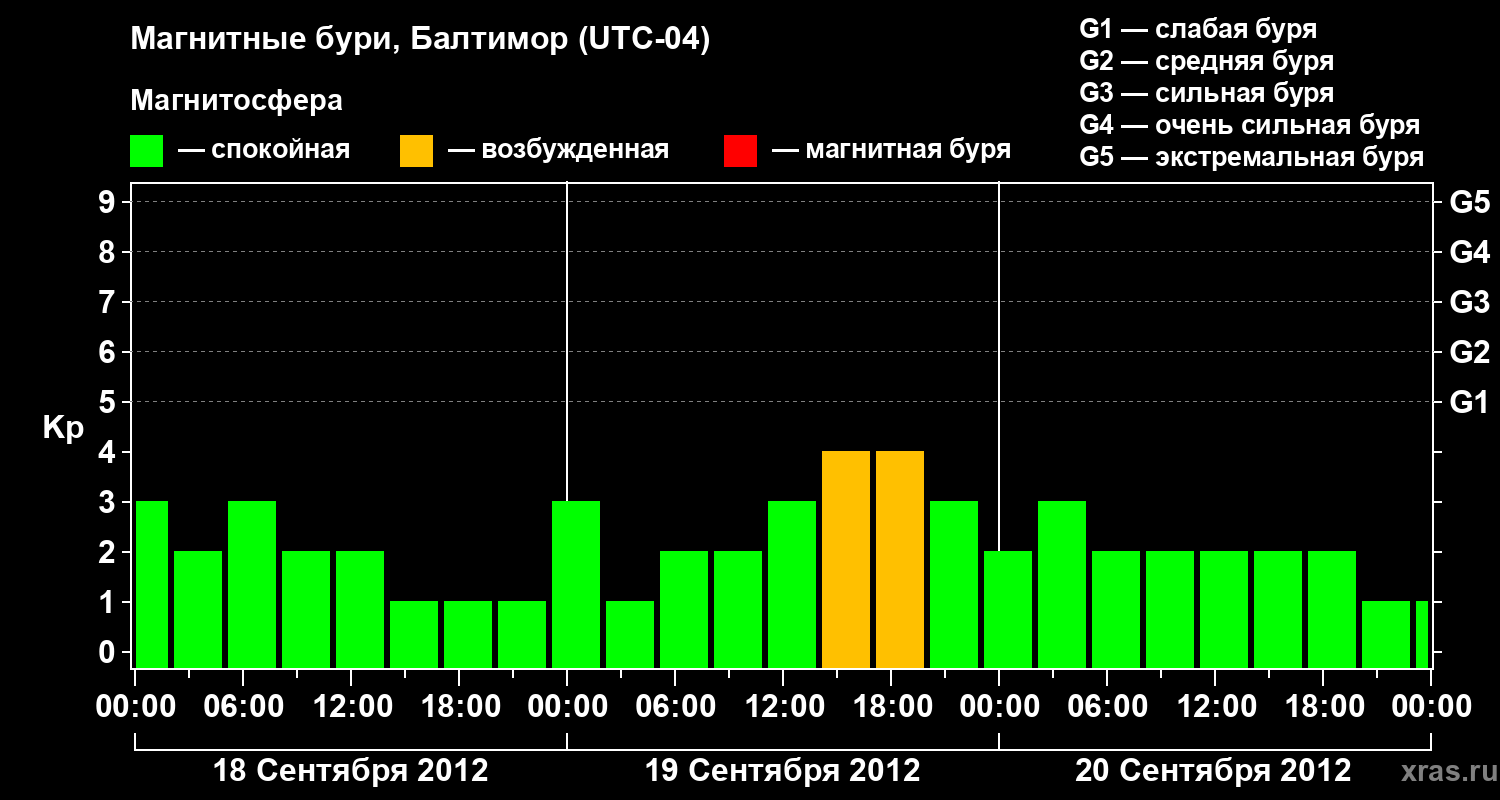Click the '18 Сентября 2012' date label

click(351, 771)
